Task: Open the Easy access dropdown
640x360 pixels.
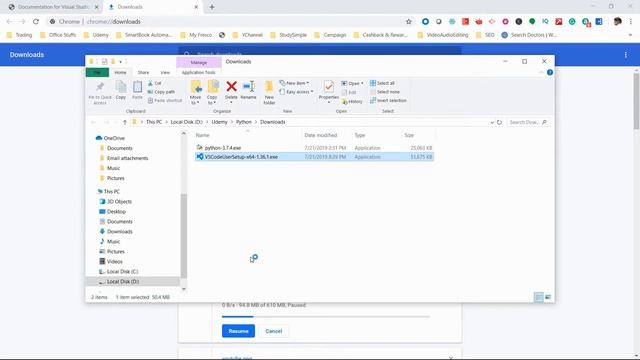Action: click(x=297, y=92)
